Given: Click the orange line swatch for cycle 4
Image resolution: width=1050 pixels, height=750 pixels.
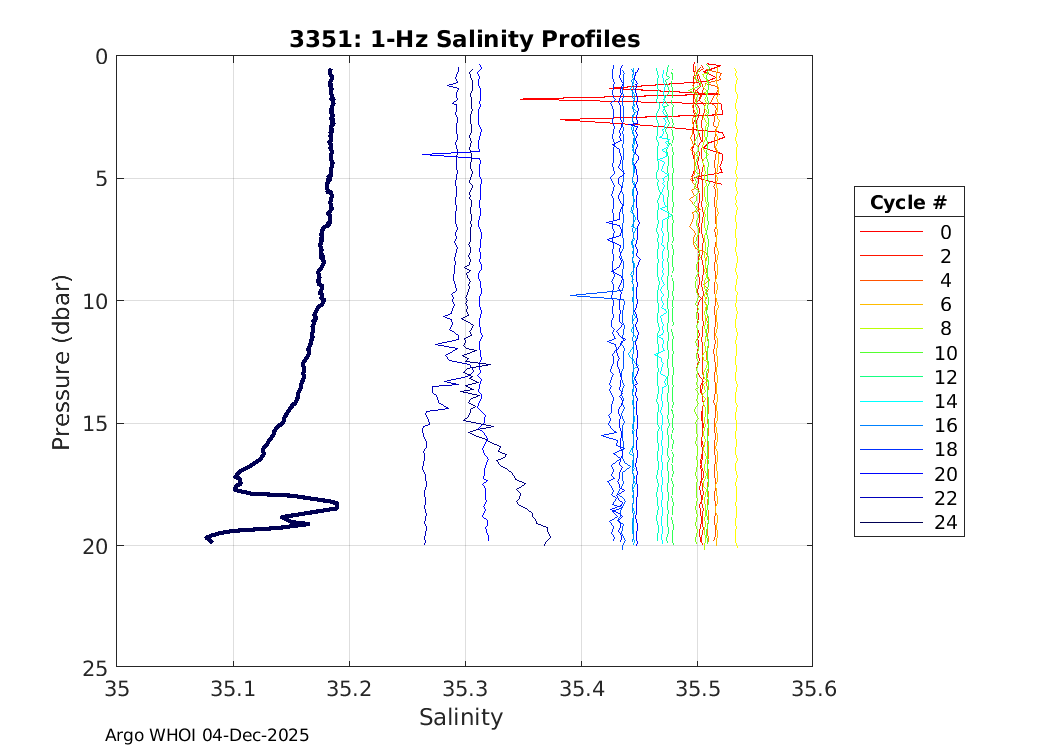Looking at the screenshot, I should point(890,281).
